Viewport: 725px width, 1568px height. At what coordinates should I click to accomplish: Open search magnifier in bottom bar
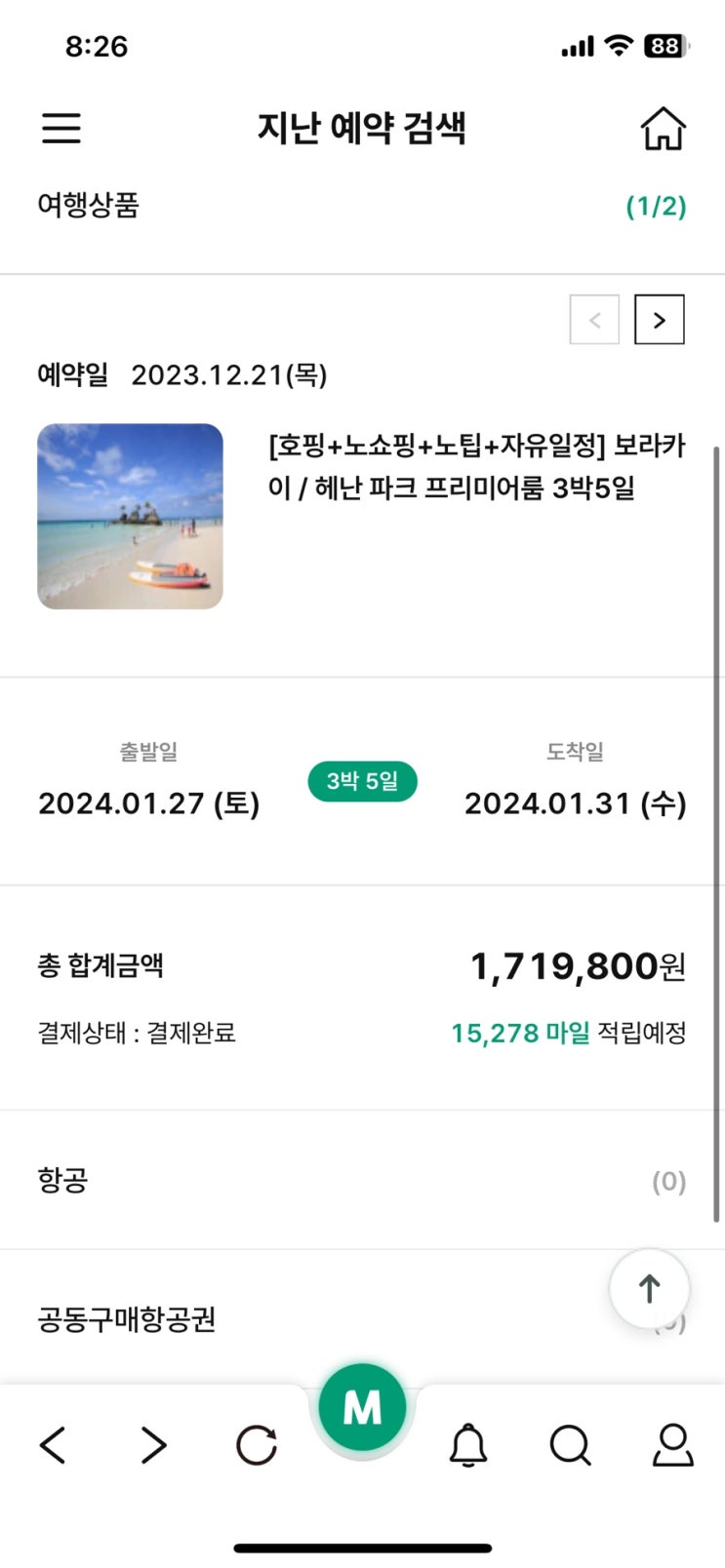(570, 1445)
